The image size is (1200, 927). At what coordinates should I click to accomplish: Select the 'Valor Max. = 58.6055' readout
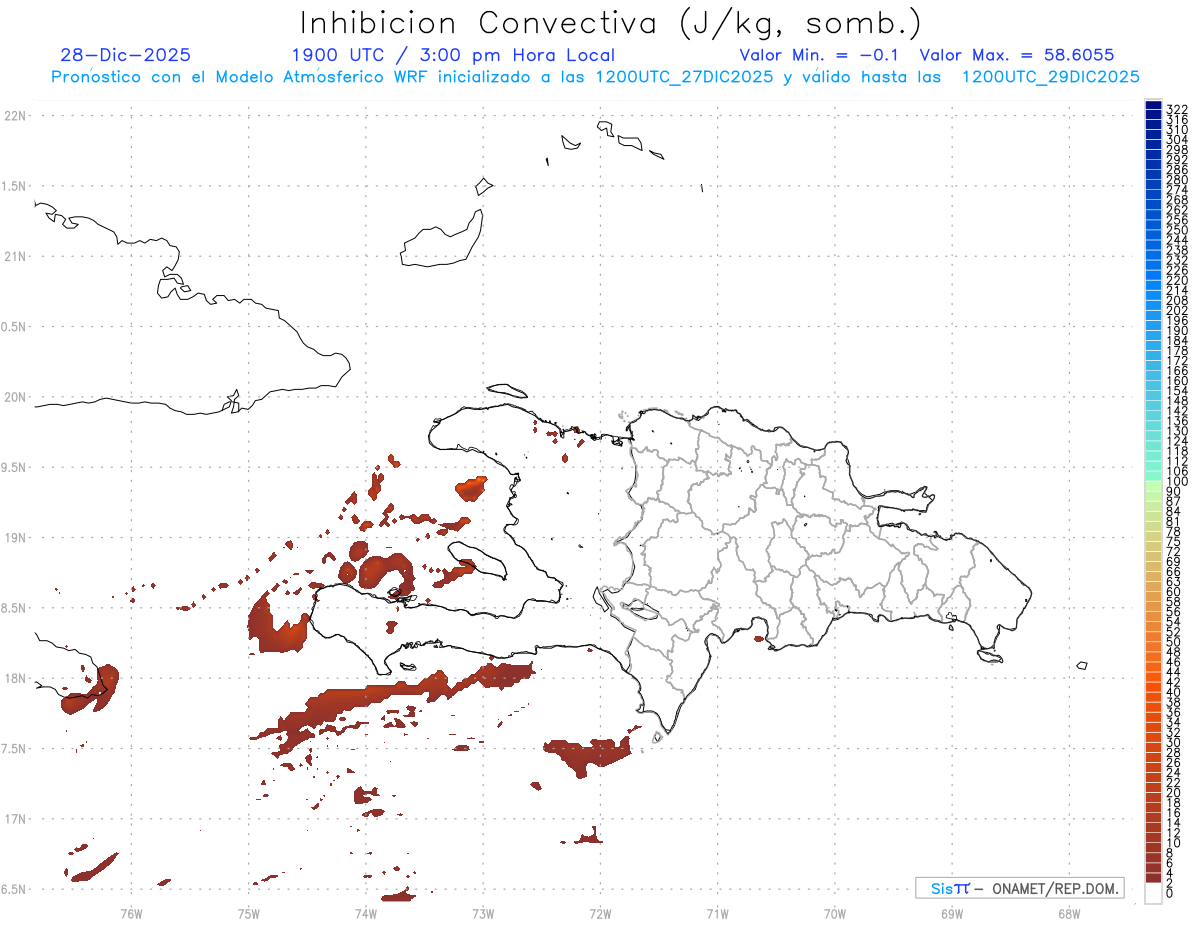(1016, 55)
